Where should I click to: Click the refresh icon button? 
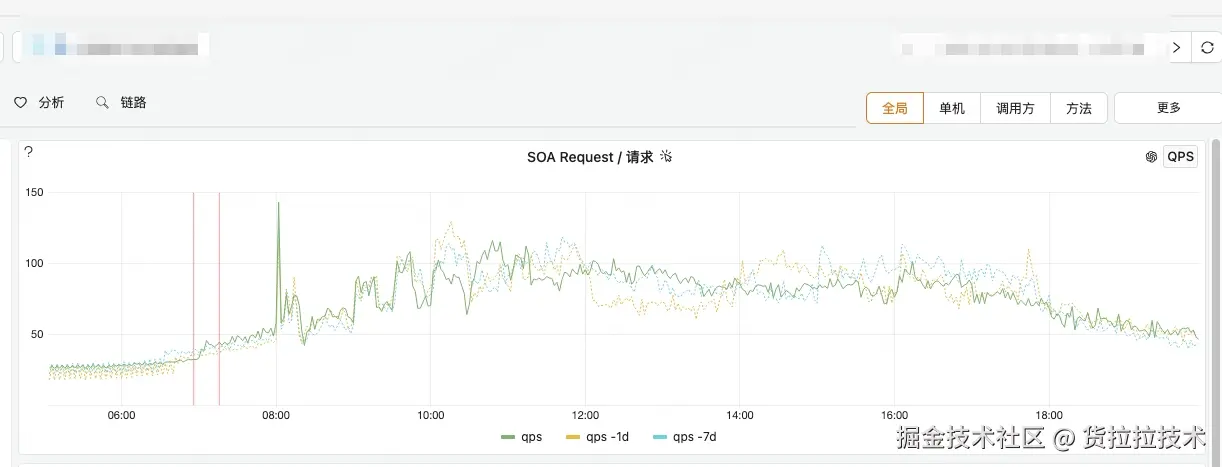[x=1207, y=47]
